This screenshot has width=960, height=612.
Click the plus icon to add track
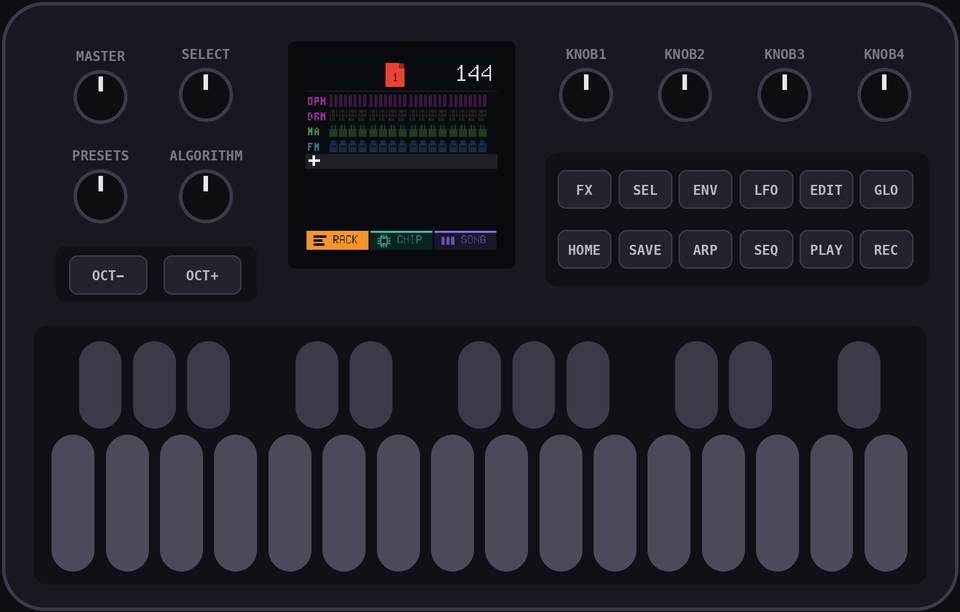314,160
